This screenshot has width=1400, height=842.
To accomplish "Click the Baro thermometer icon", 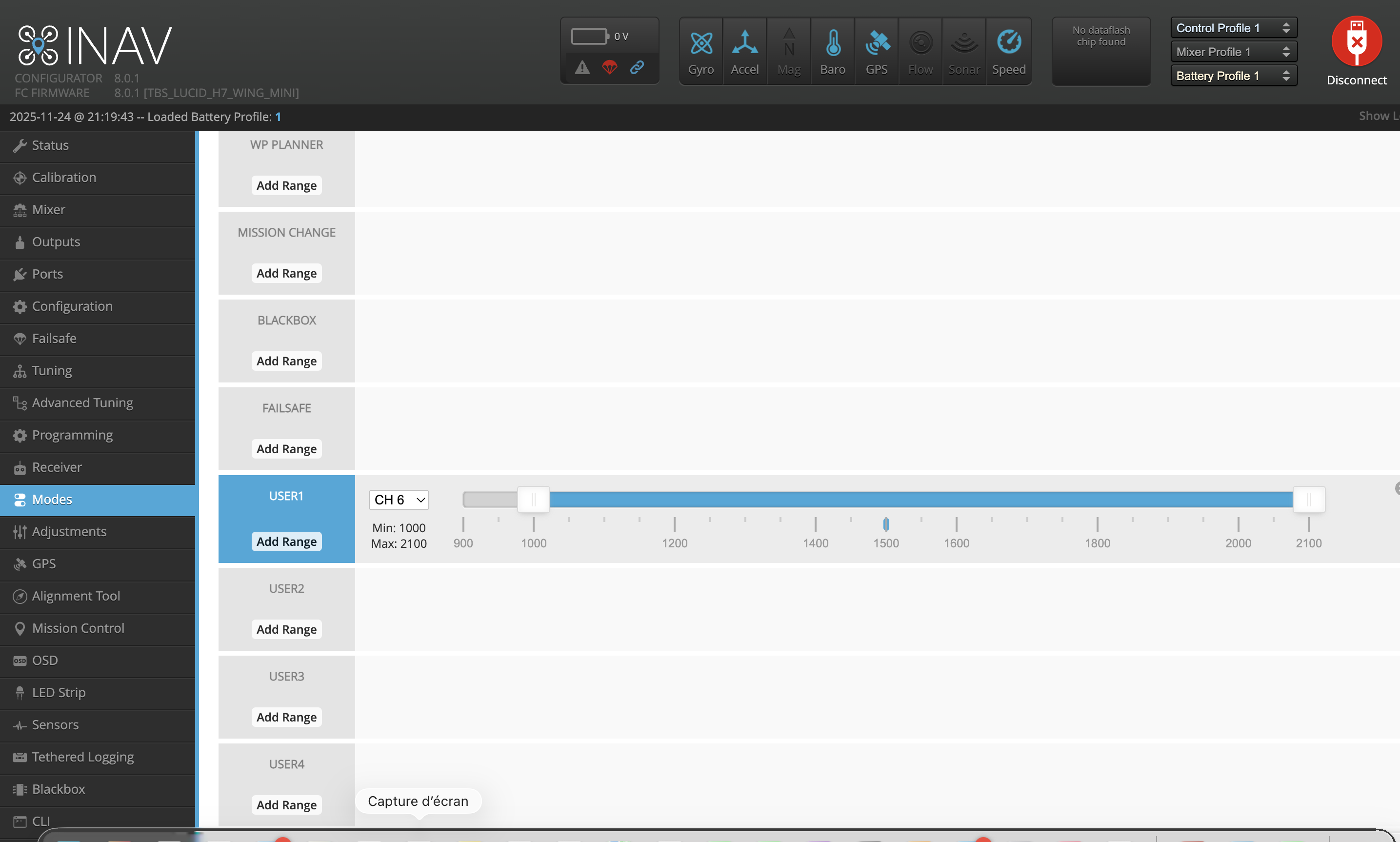I will [833, 43].
